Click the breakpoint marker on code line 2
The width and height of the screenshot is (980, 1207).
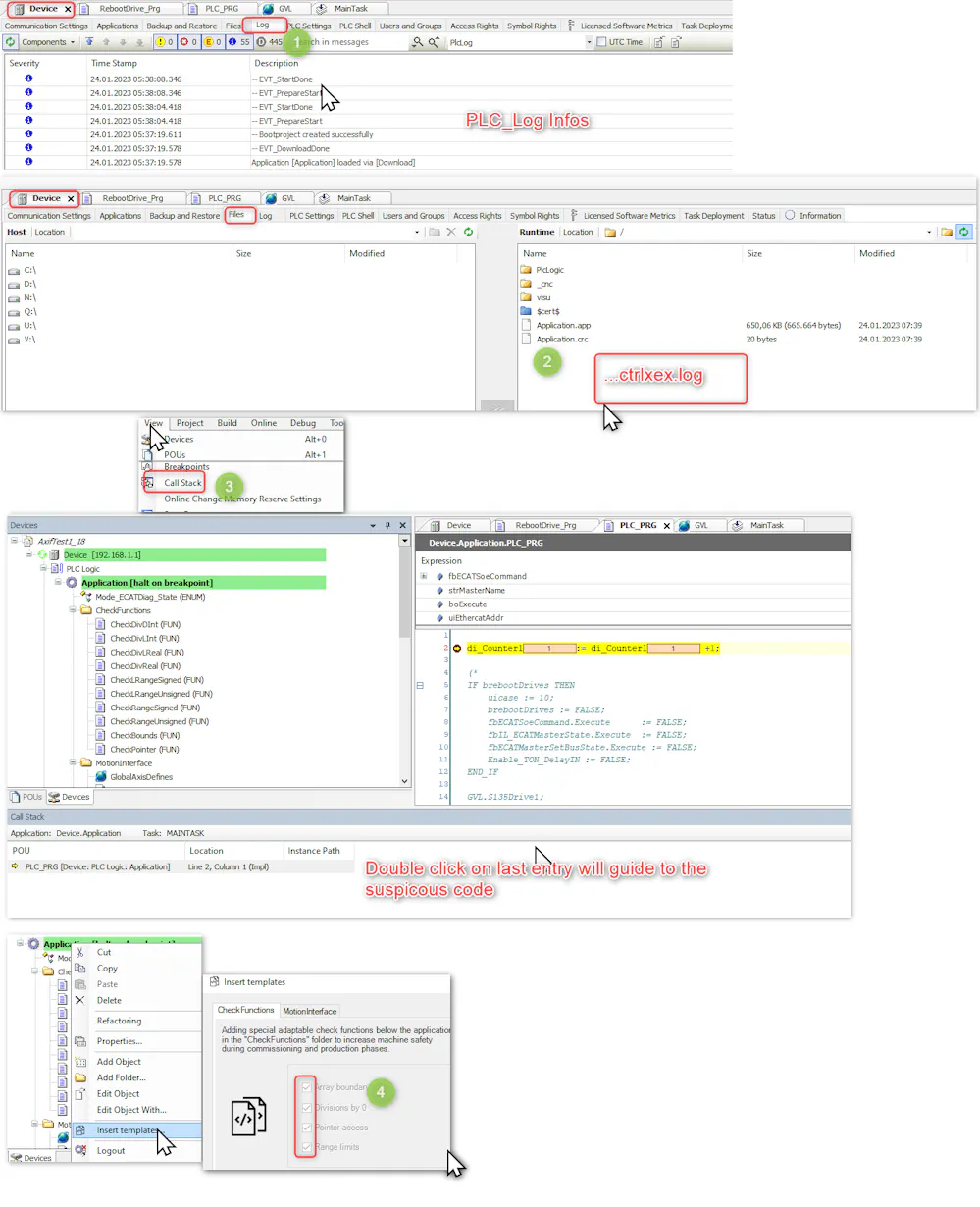pyautogui.click(x=457, y=649)
